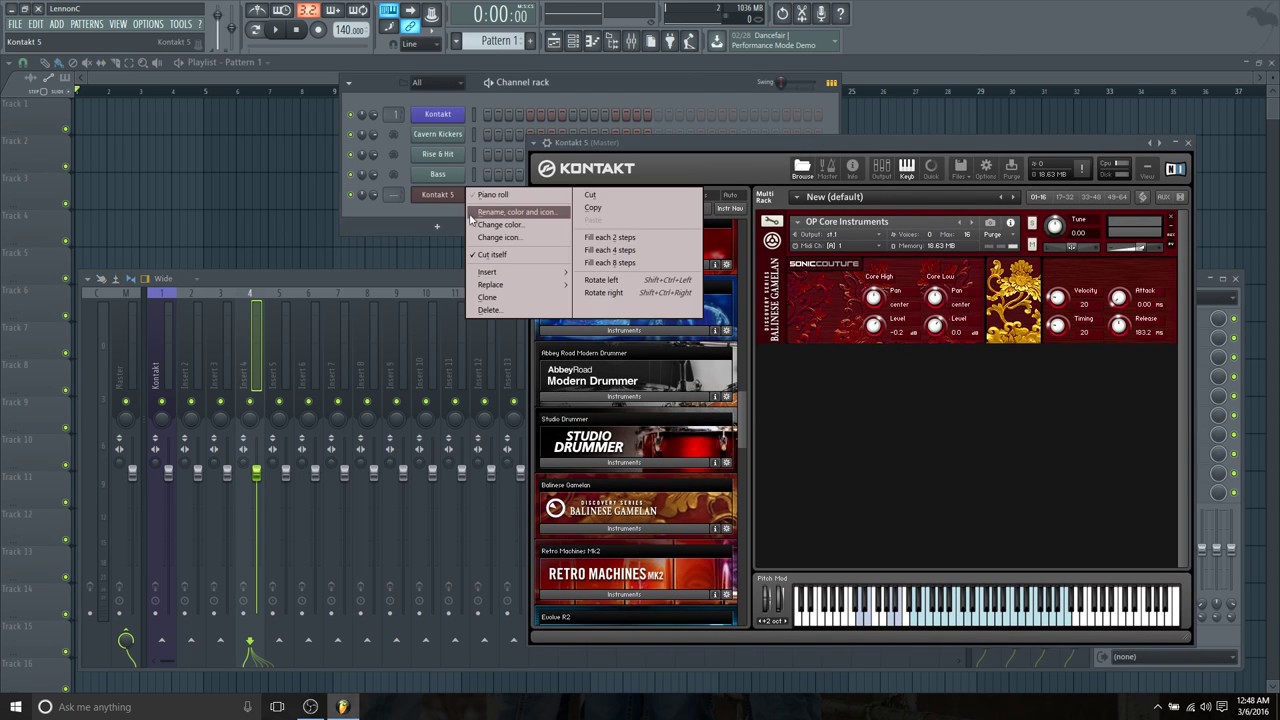
Task: Select Rotate left menu entry
Action: 601,280
